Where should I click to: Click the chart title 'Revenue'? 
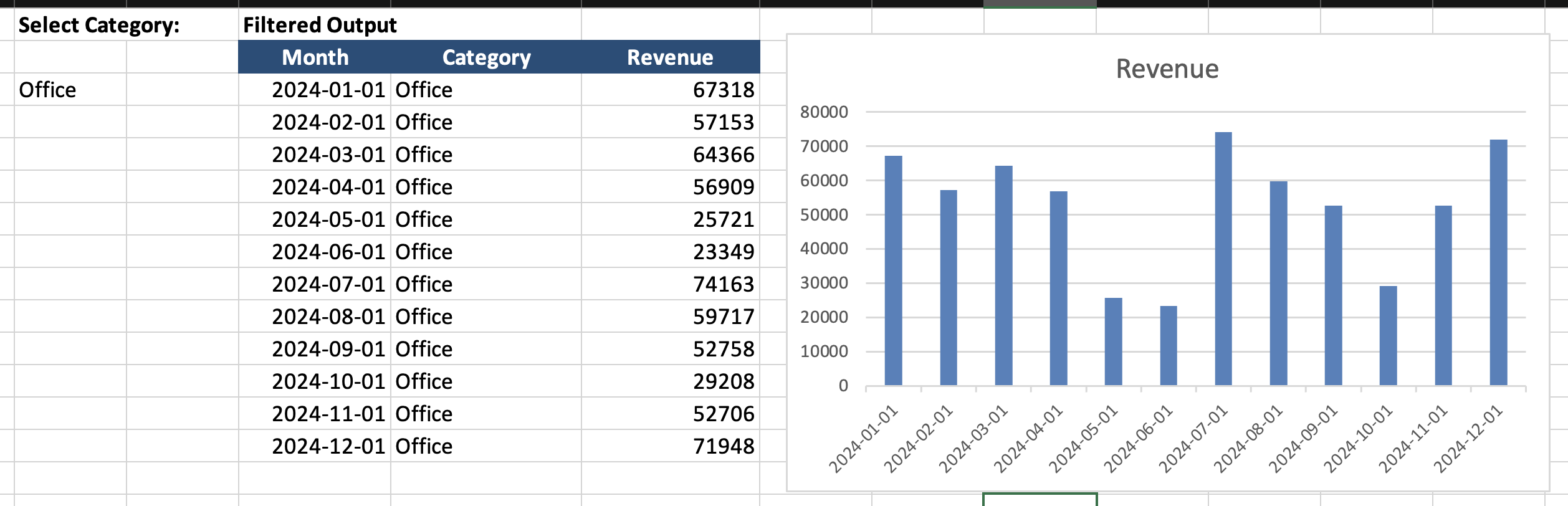pyautogui.click(x=1167, y=69)
